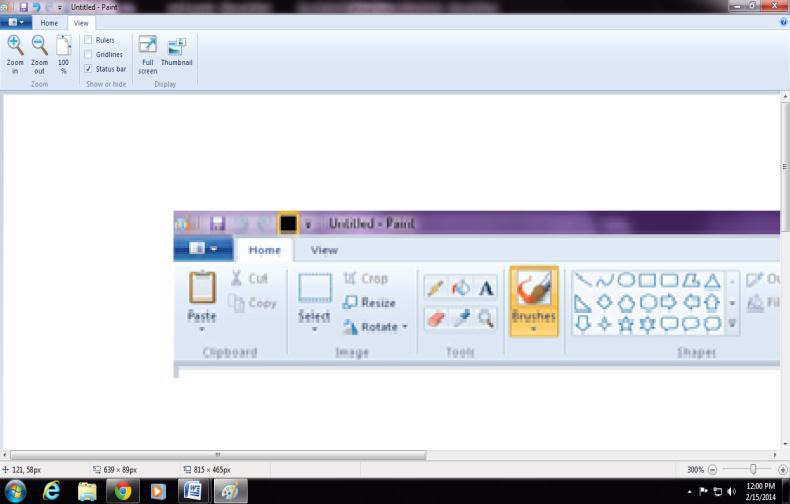Enable the Rulers checkbox
The height and width of the screenshot is (504, 790).
[88, 40]
